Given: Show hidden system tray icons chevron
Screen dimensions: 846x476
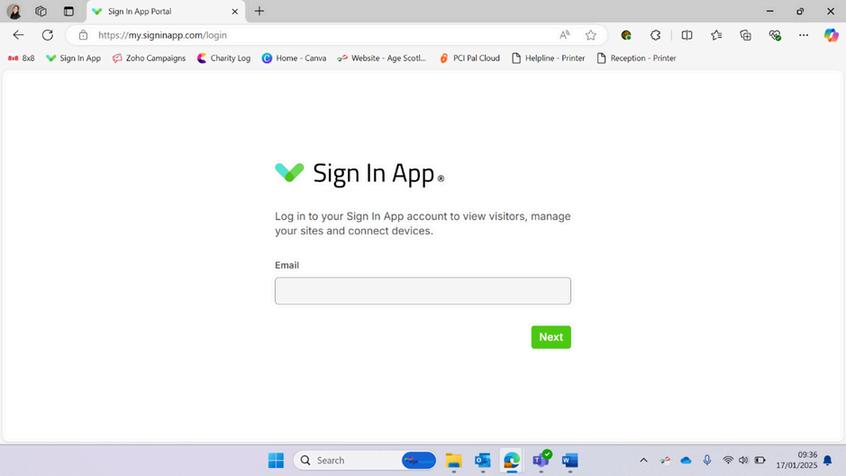Looking at the screenshot, I should [644, 460].
